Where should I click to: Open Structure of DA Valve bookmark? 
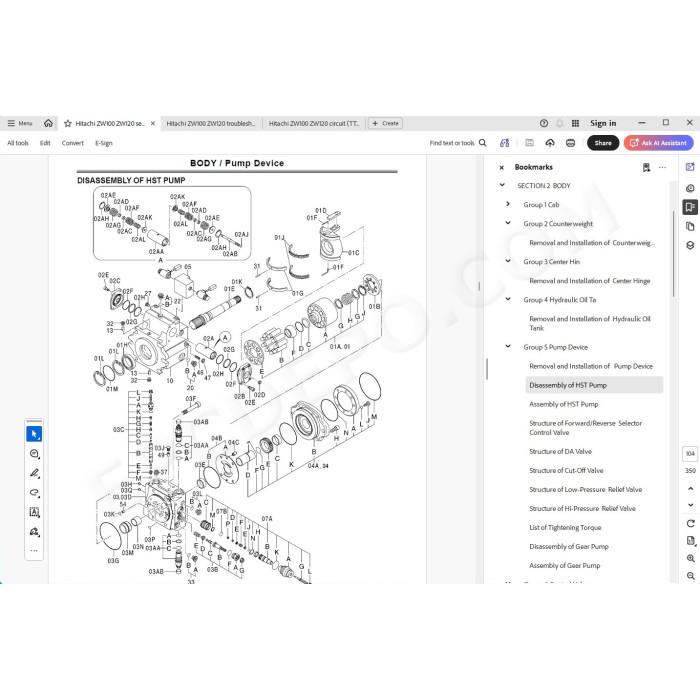click(x=560, y=451)
